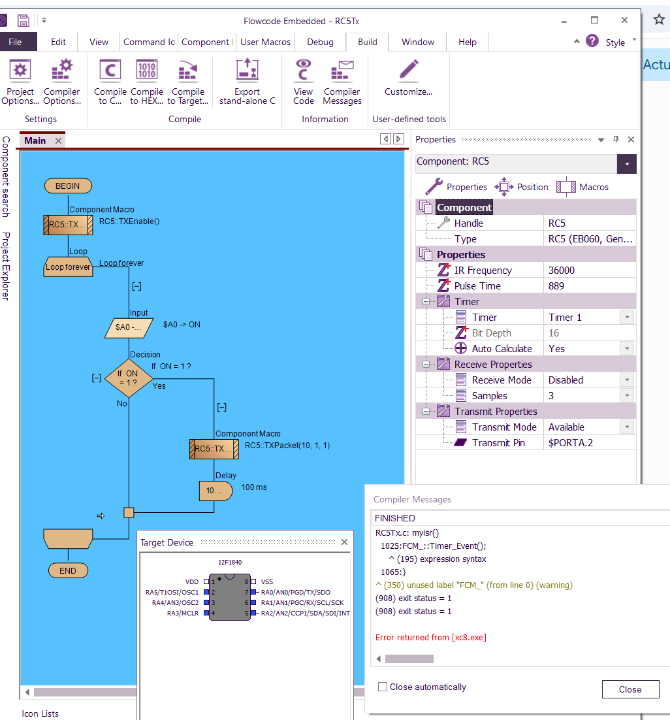Collapse the ribbon with the caret
670x720 pixels.
click(577, 41)
